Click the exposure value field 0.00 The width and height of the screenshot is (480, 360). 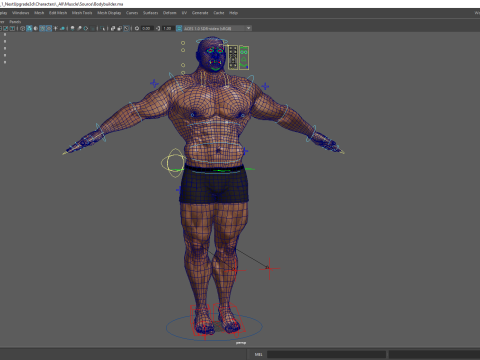point(146,28)
